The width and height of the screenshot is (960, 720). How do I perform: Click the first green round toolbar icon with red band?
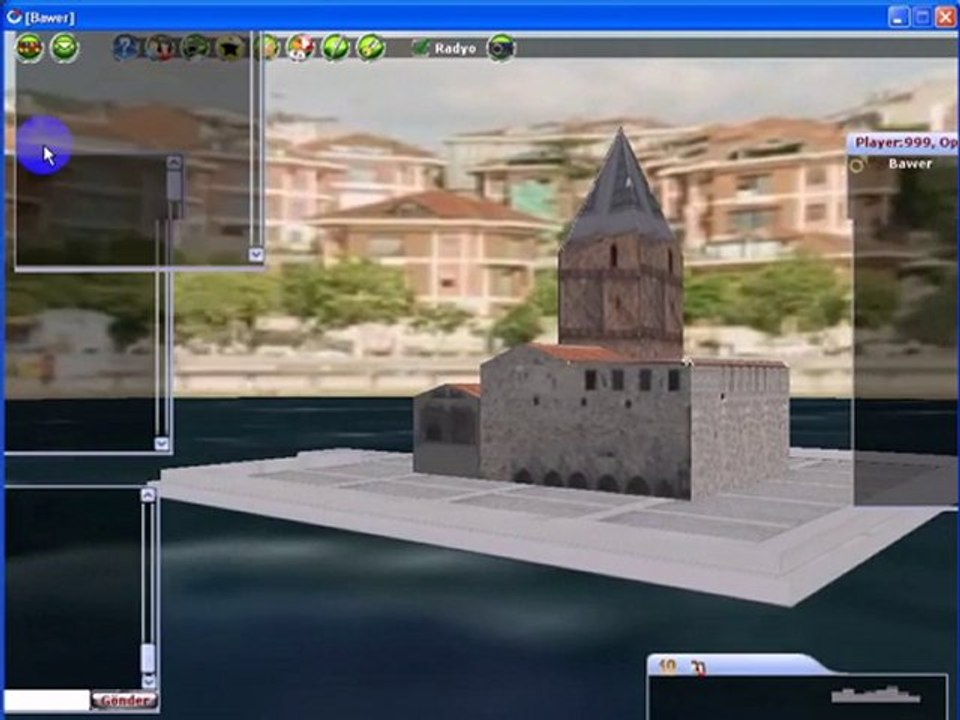[x=29, y=47]
